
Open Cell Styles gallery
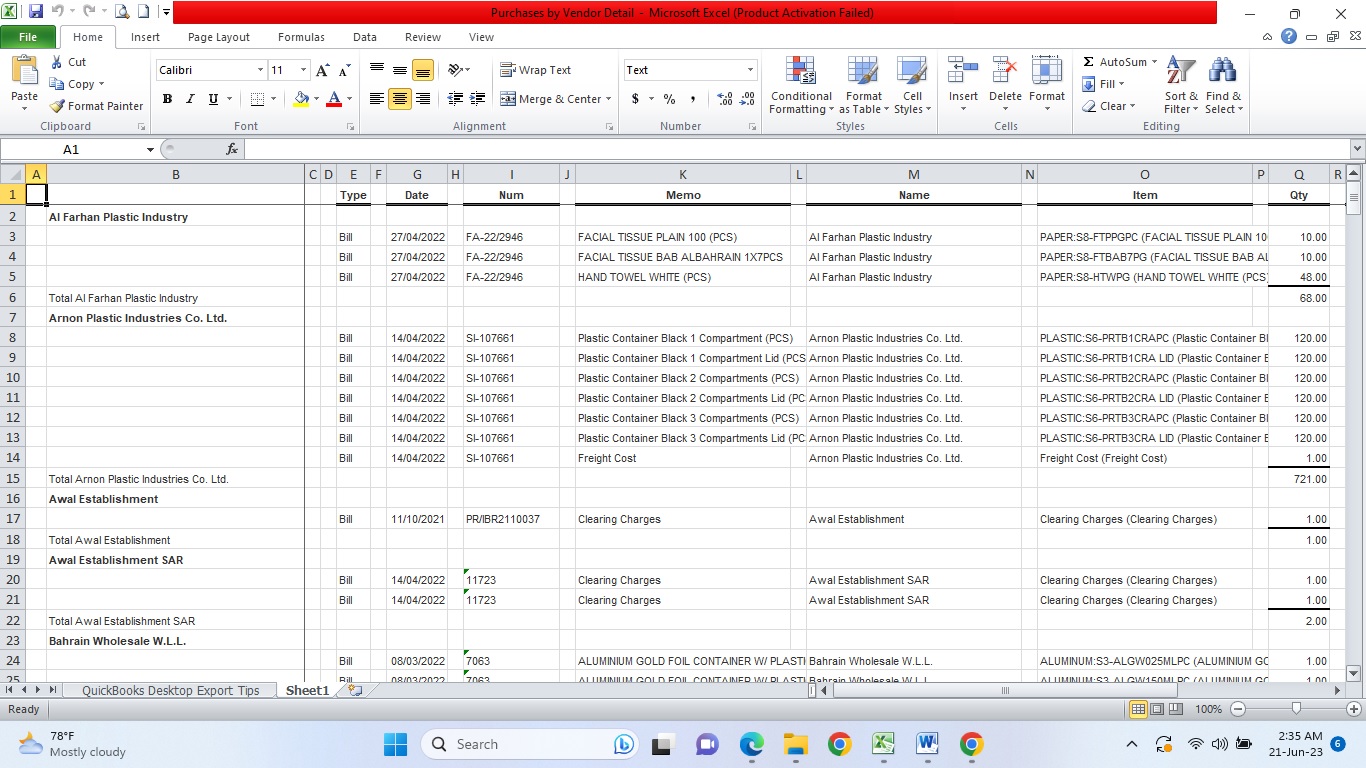point(912,86)
